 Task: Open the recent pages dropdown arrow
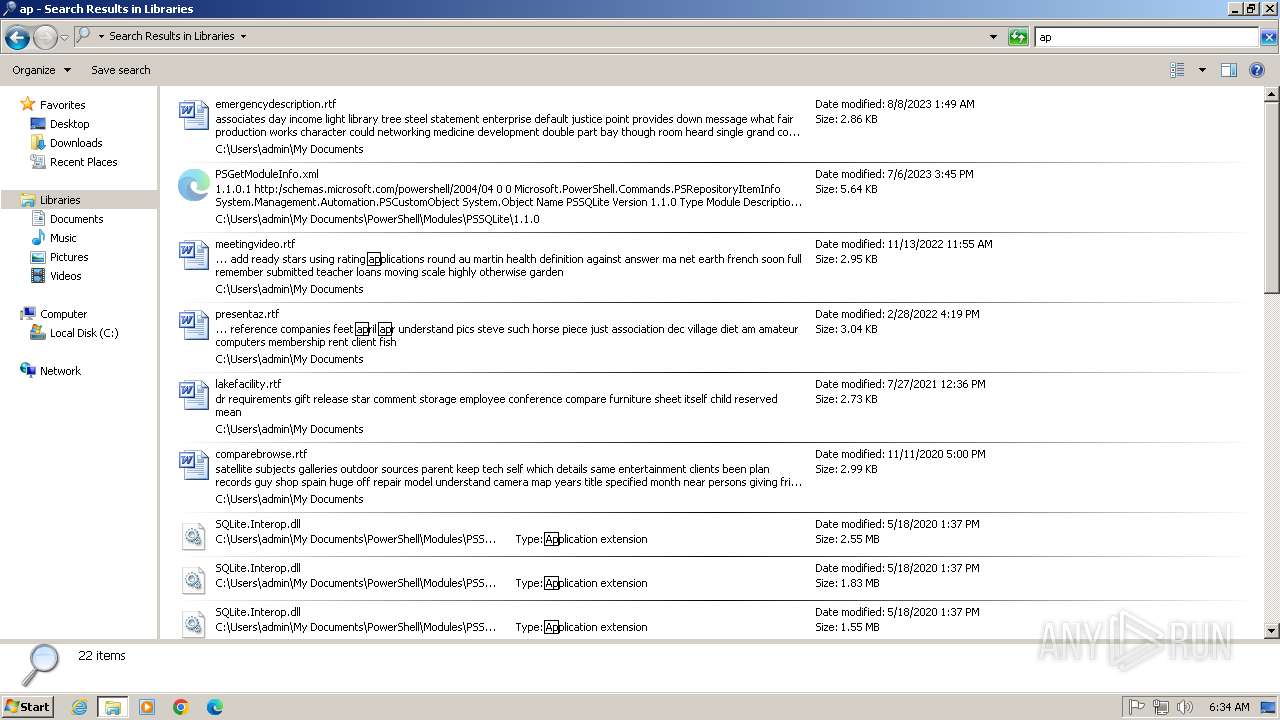(x=65, y=38)
